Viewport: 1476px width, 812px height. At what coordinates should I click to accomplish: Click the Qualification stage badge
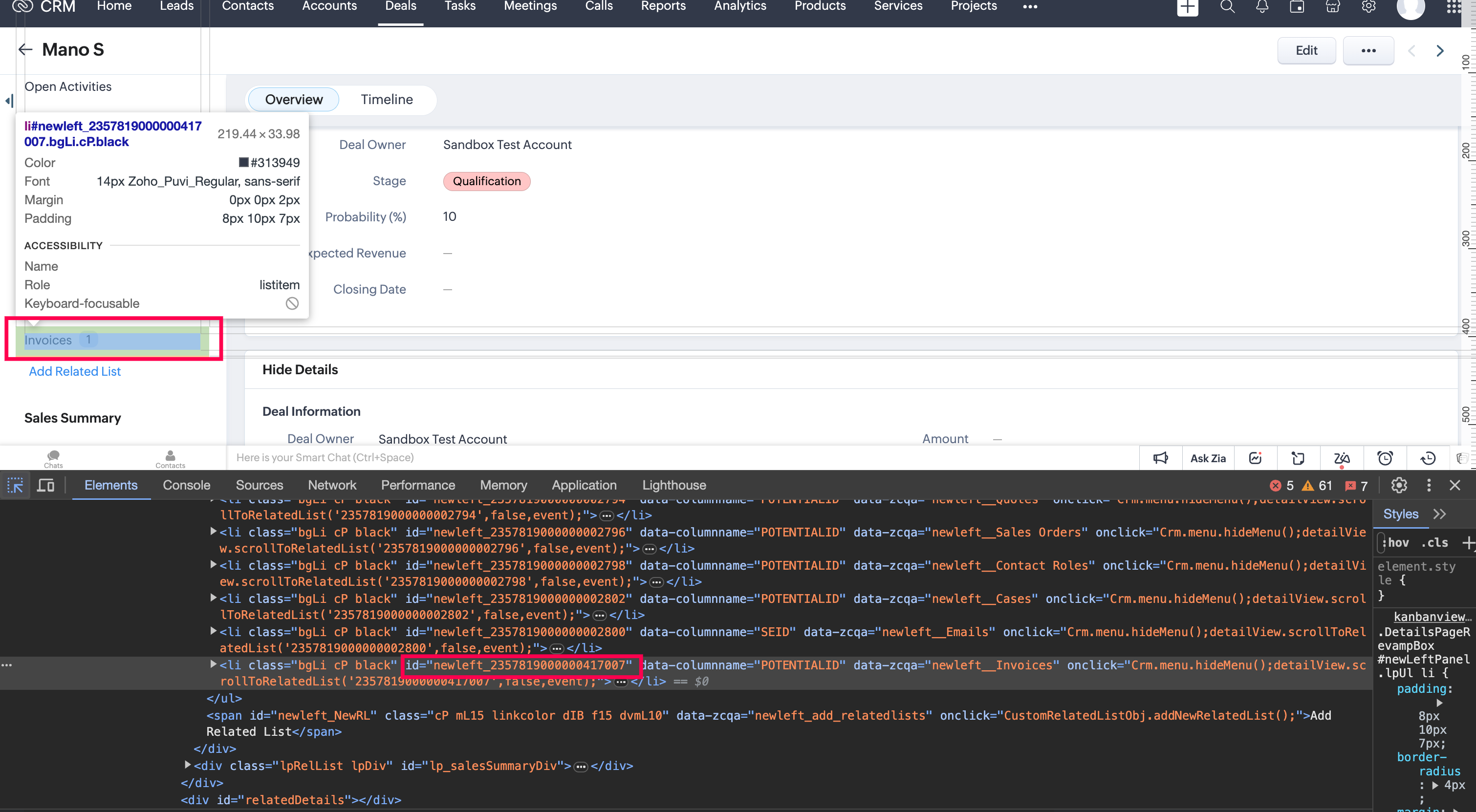486,182
